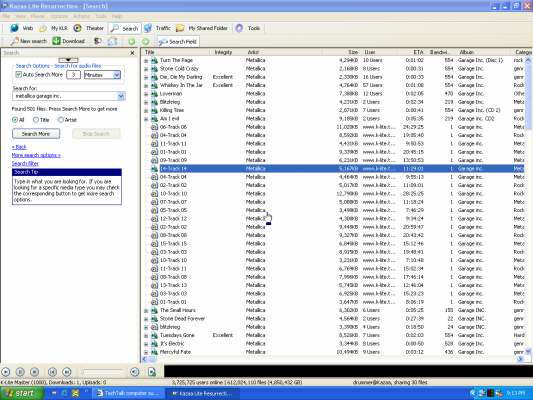The height and width of the screenshot is (400, 533).
Task: Select the Title radio button
Action: tap(36, 120)
